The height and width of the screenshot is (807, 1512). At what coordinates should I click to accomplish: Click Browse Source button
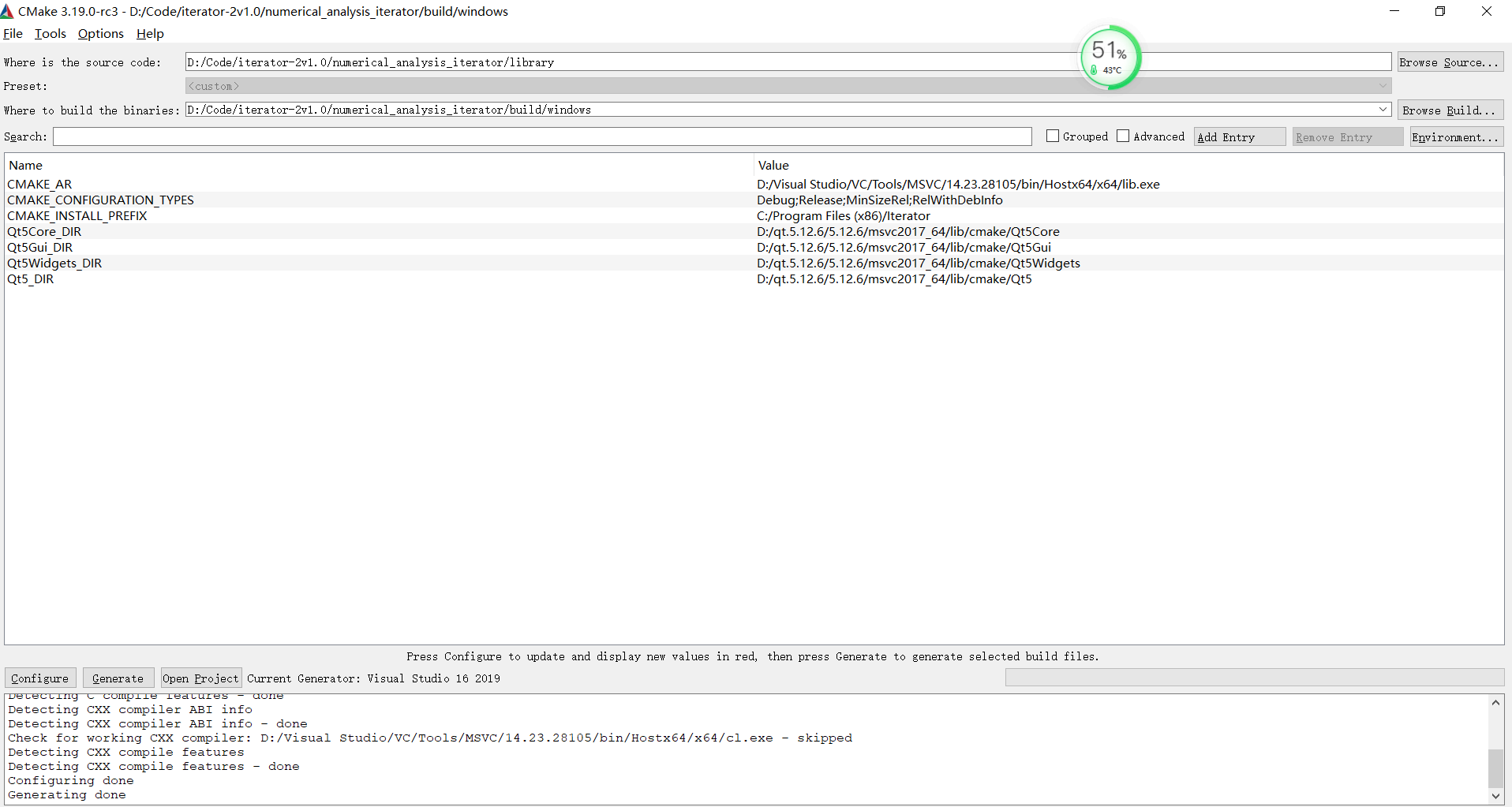click(1450, 62)
